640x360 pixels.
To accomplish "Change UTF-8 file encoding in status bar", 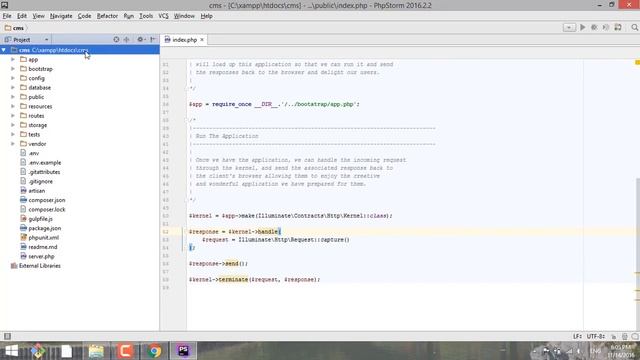I will (x=596, y=336).
